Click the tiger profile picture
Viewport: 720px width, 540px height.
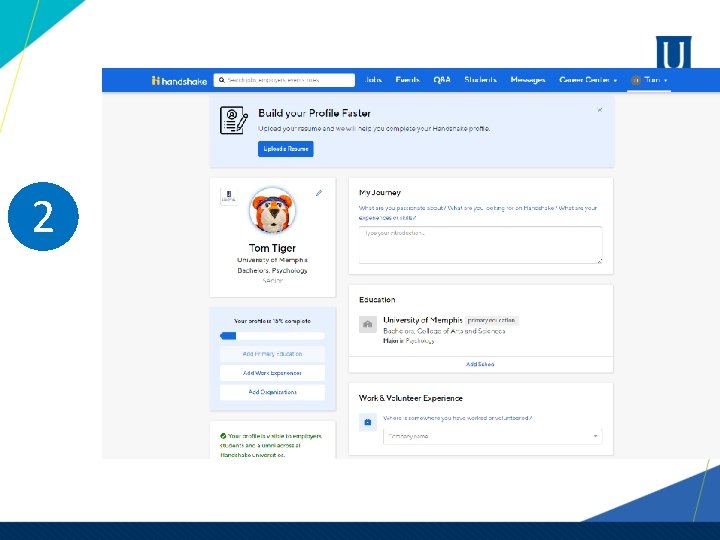coord(272,211)
